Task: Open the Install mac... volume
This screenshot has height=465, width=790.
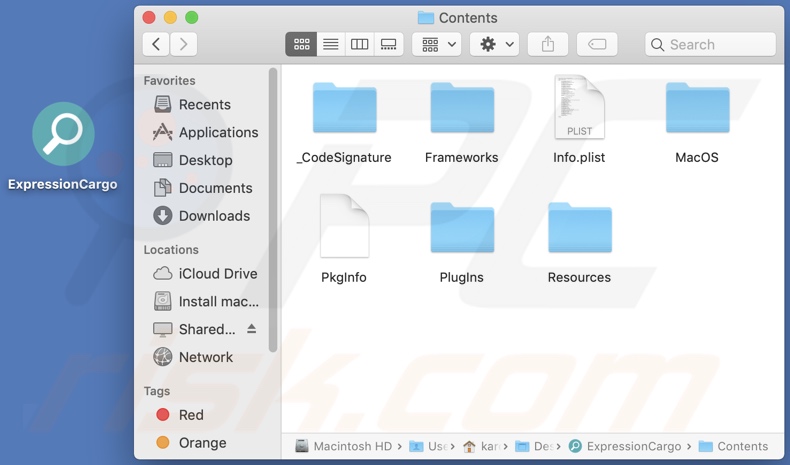Action: pos(204,301)
